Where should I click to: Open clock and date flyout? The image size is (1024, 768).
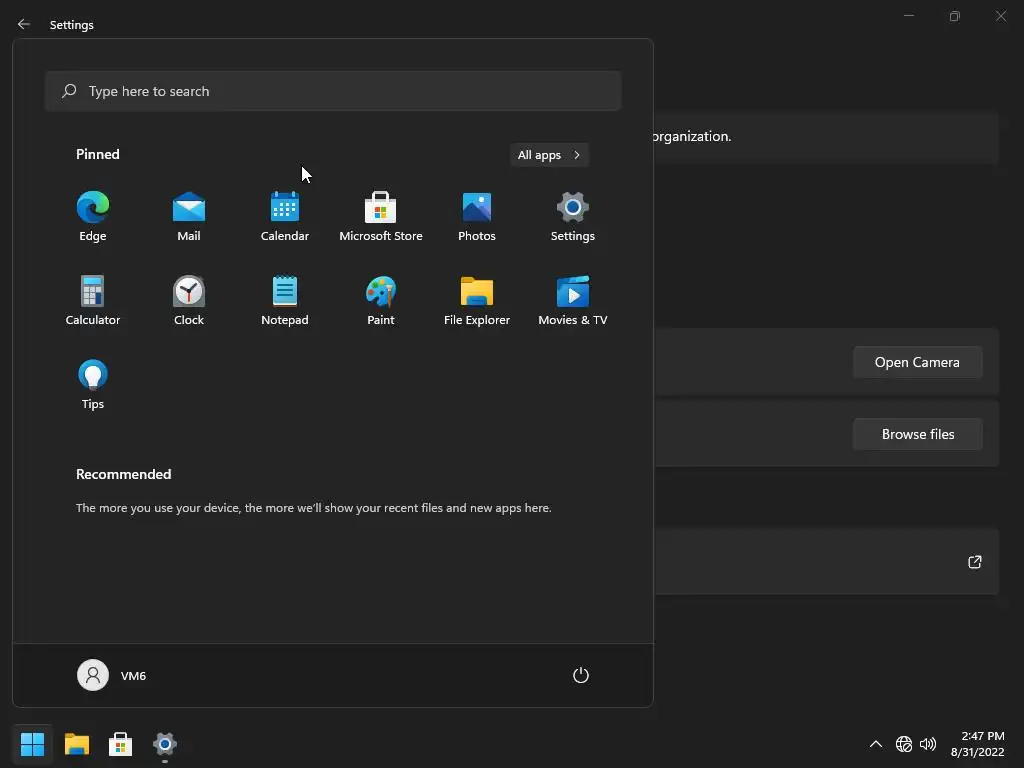tap(978, 744)
